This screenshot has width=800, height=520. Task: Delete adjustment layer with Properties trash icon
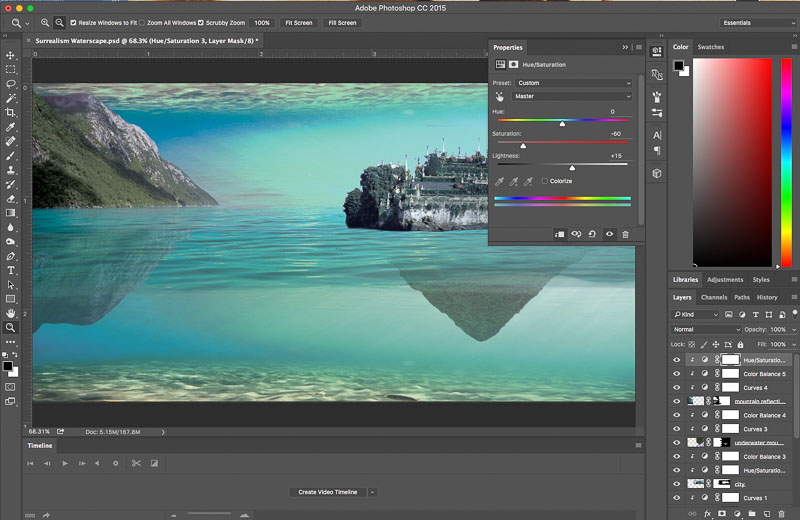point(626,234)
